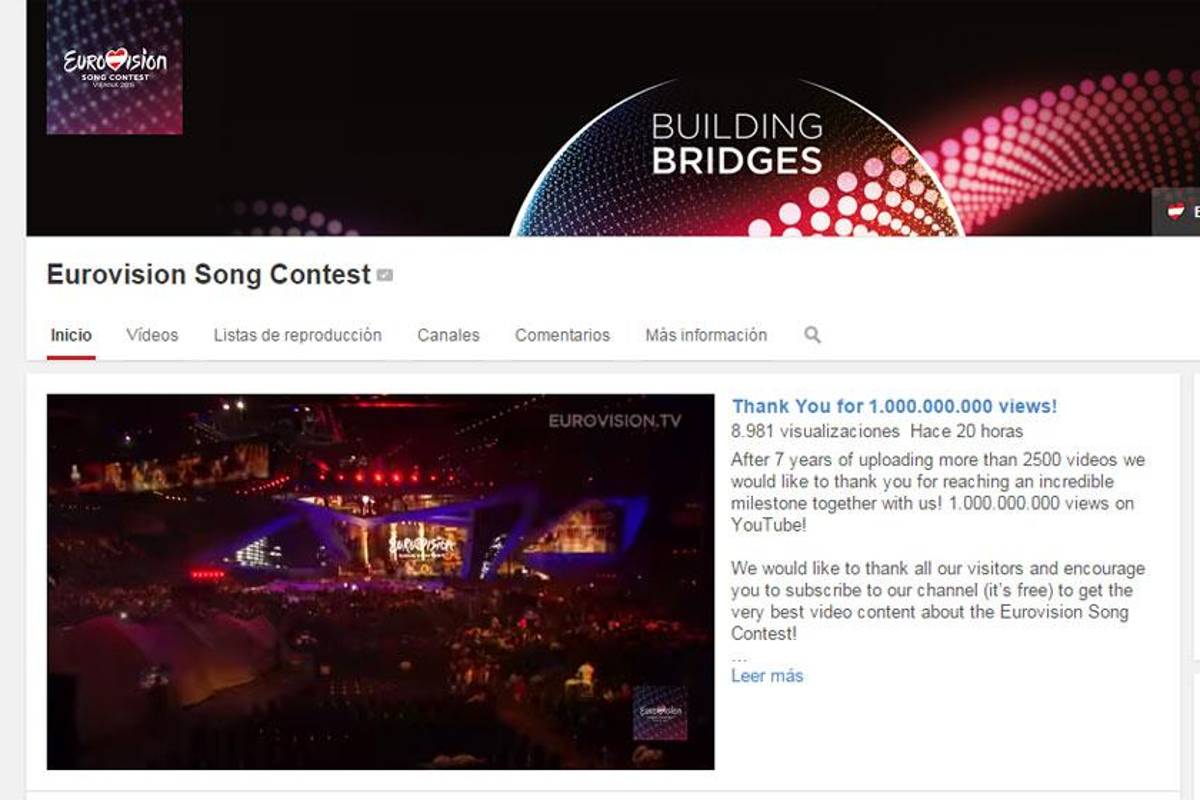Open the channel search magnifier icon

pyautogui.click(x=812, y=335)
